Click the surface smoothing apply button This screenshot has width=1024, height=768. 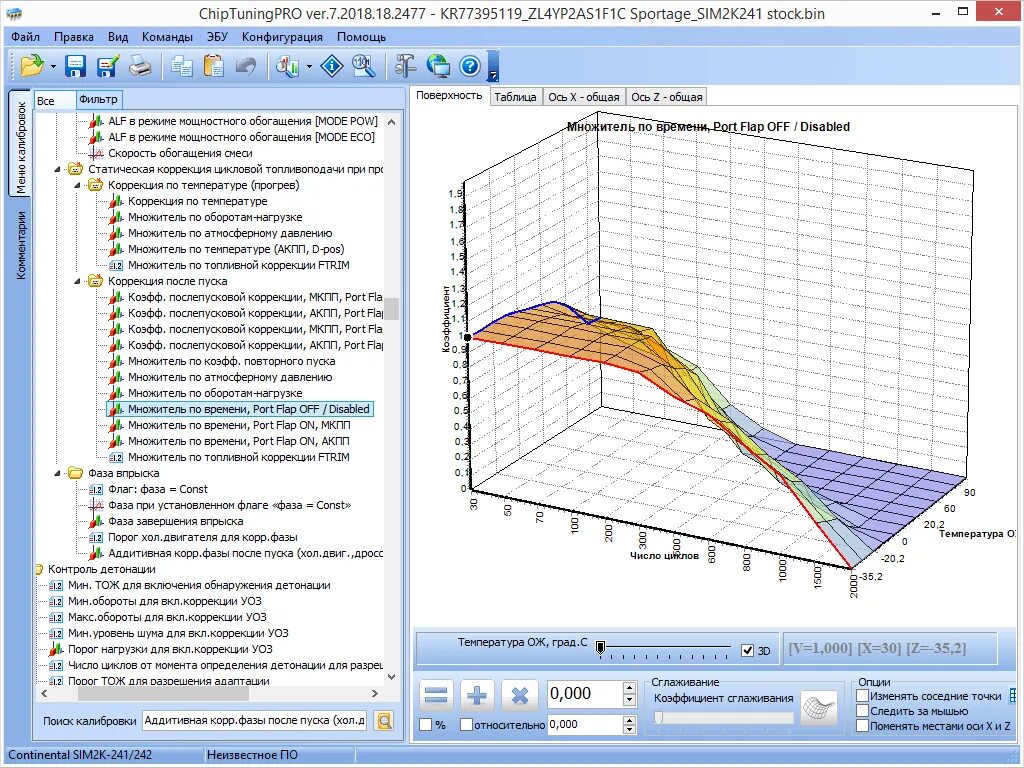[x=819, y=708]
